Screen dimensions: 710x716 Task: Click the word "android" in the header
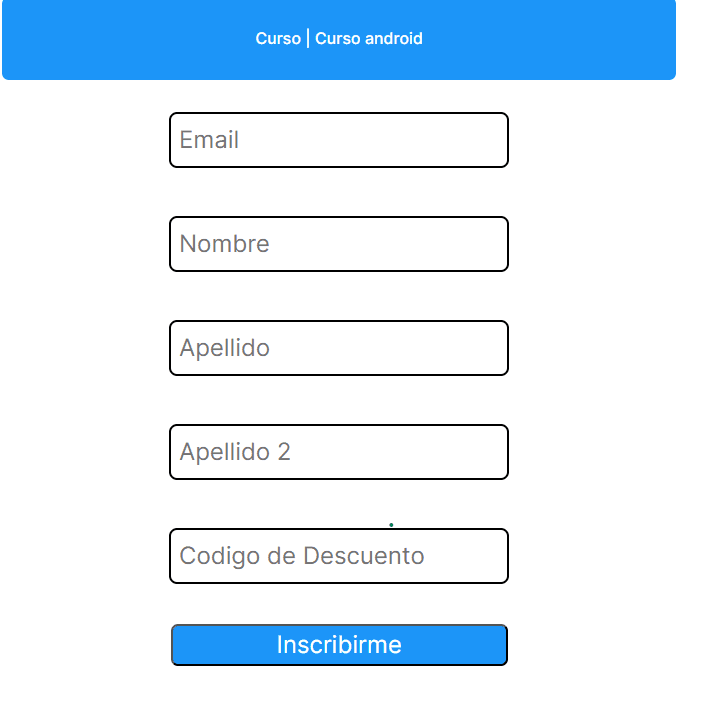[393, 39]
